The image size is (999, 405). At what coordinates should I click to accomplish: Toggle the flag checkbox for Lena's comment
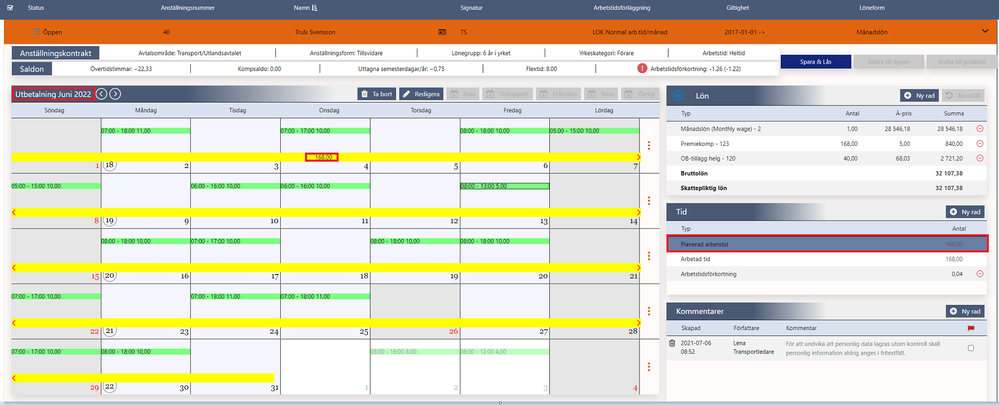970,348
